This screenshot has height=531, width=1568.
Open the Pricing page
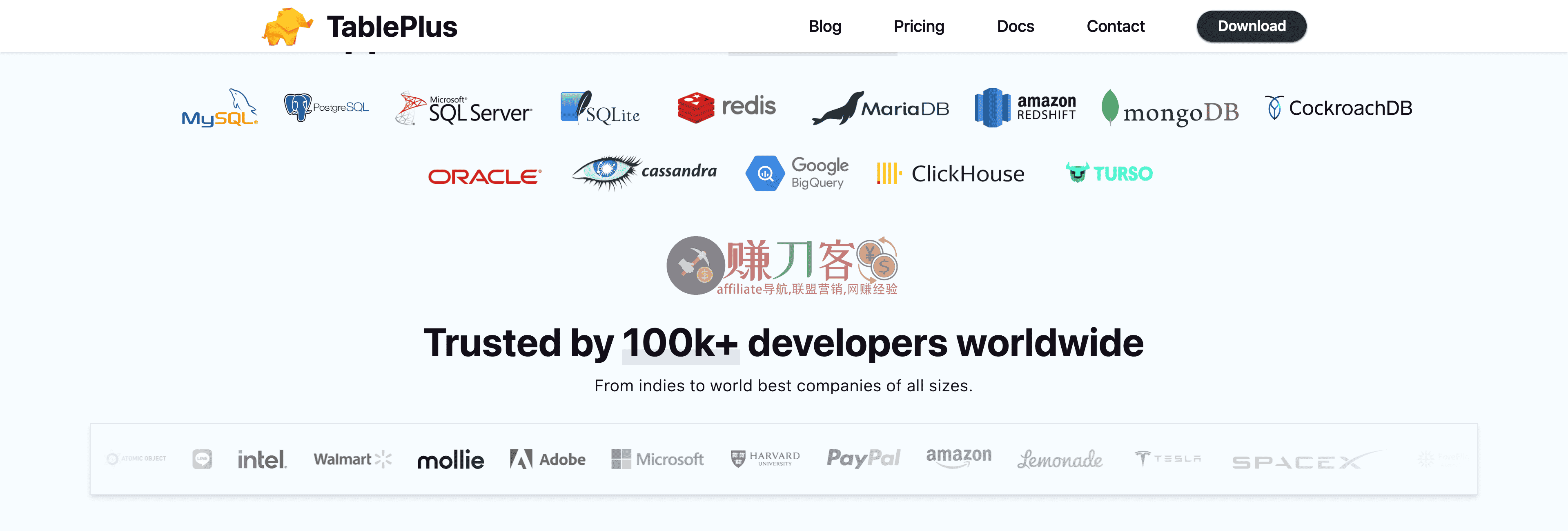(x=918, y=26)
